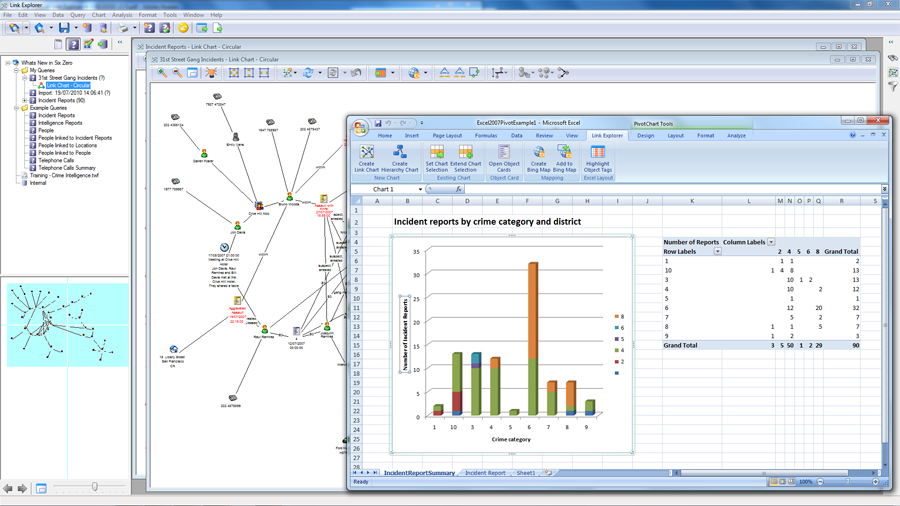Collapse the My Queries tree folder

[x=17, y=70]
